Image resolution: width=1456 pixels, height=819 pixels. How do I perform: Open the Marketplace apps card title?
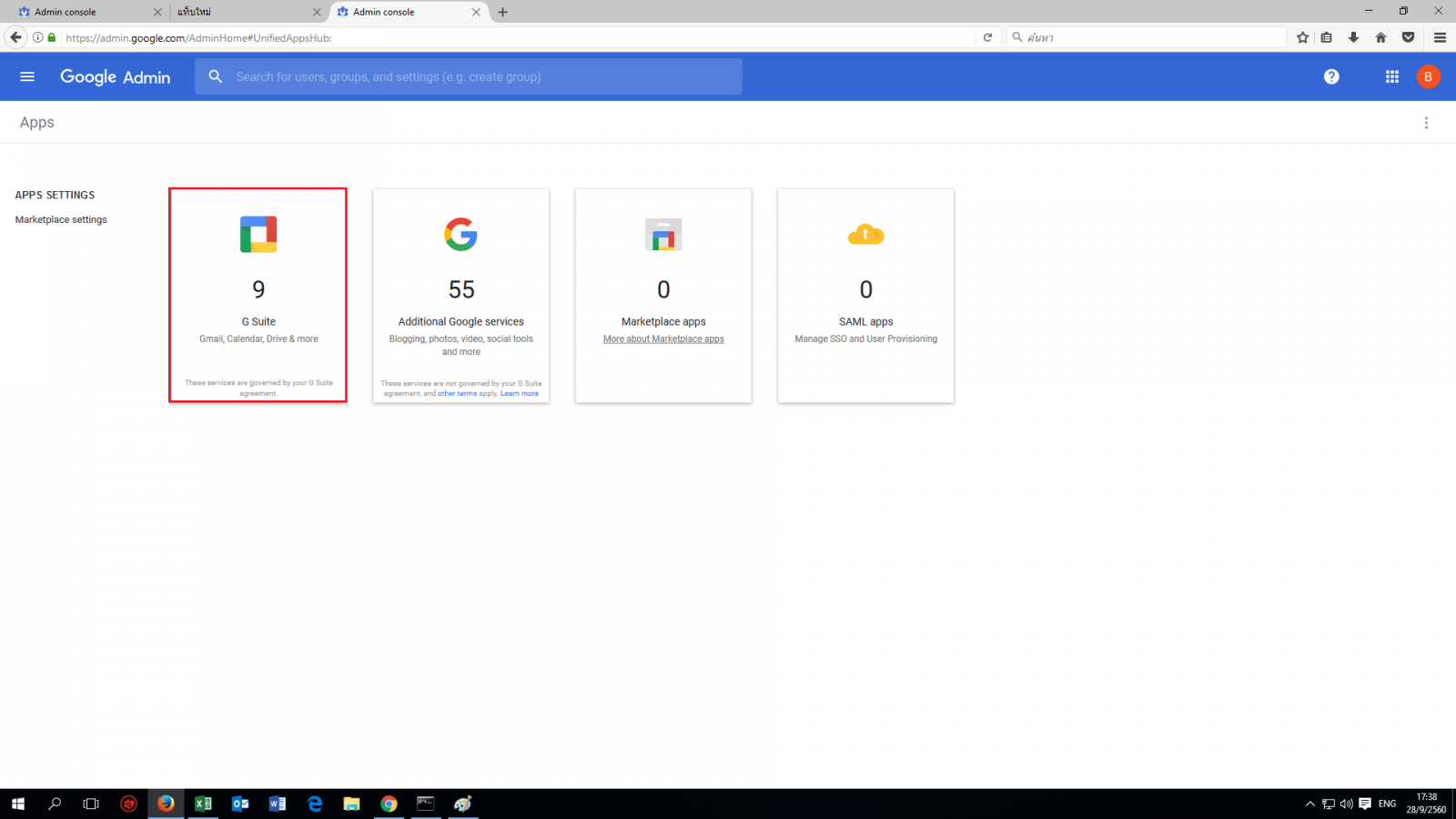click(x=663, y=321)
